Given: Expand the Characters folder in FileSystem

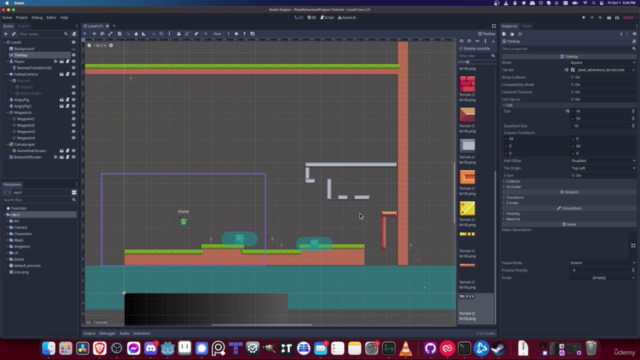Looking at the screenshot, I should 8,234.
